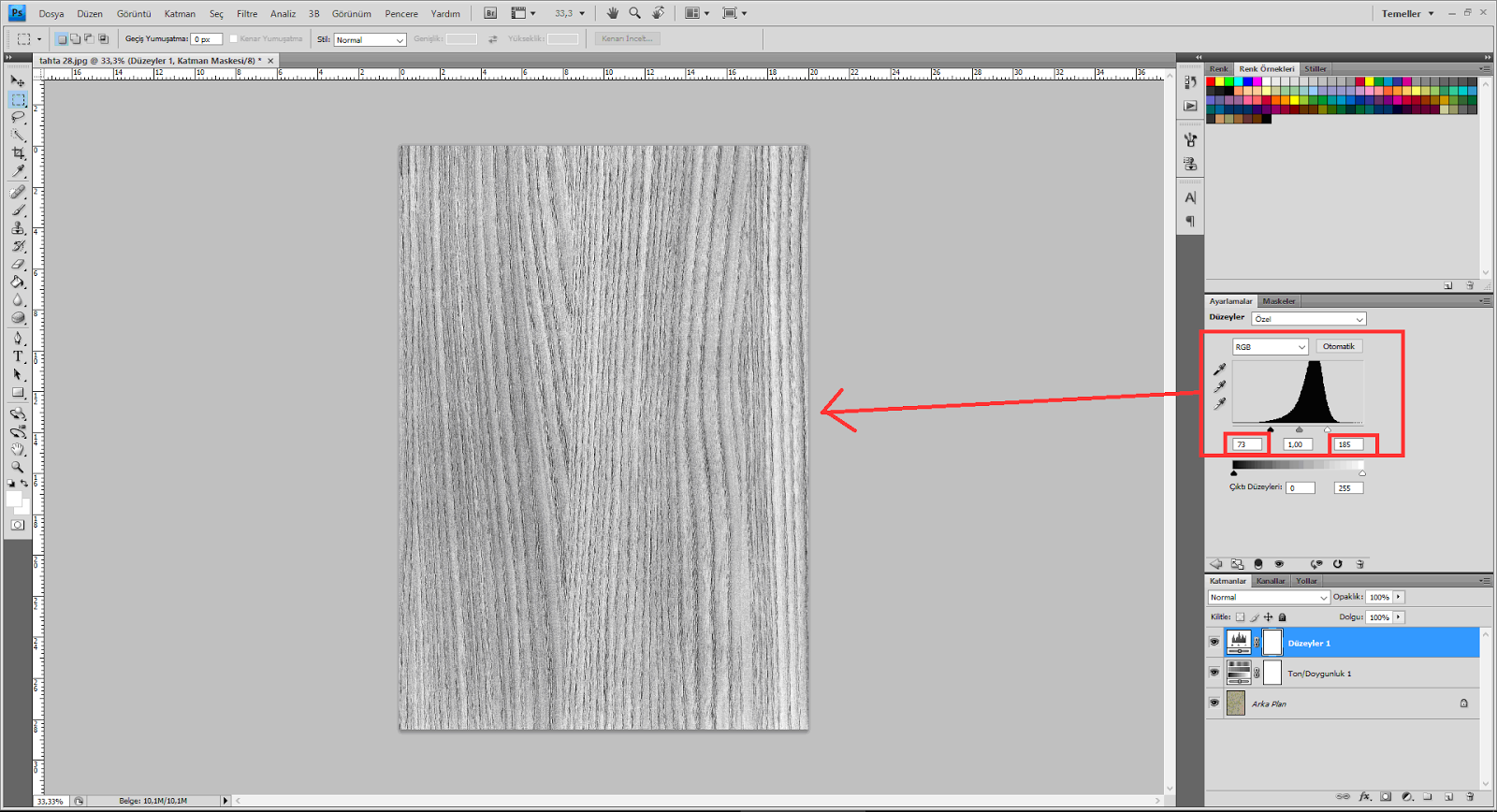Select the Sponge tool
Viewport: 1497px width, 812px height.
pyautogui.click(x=18, y=318)
